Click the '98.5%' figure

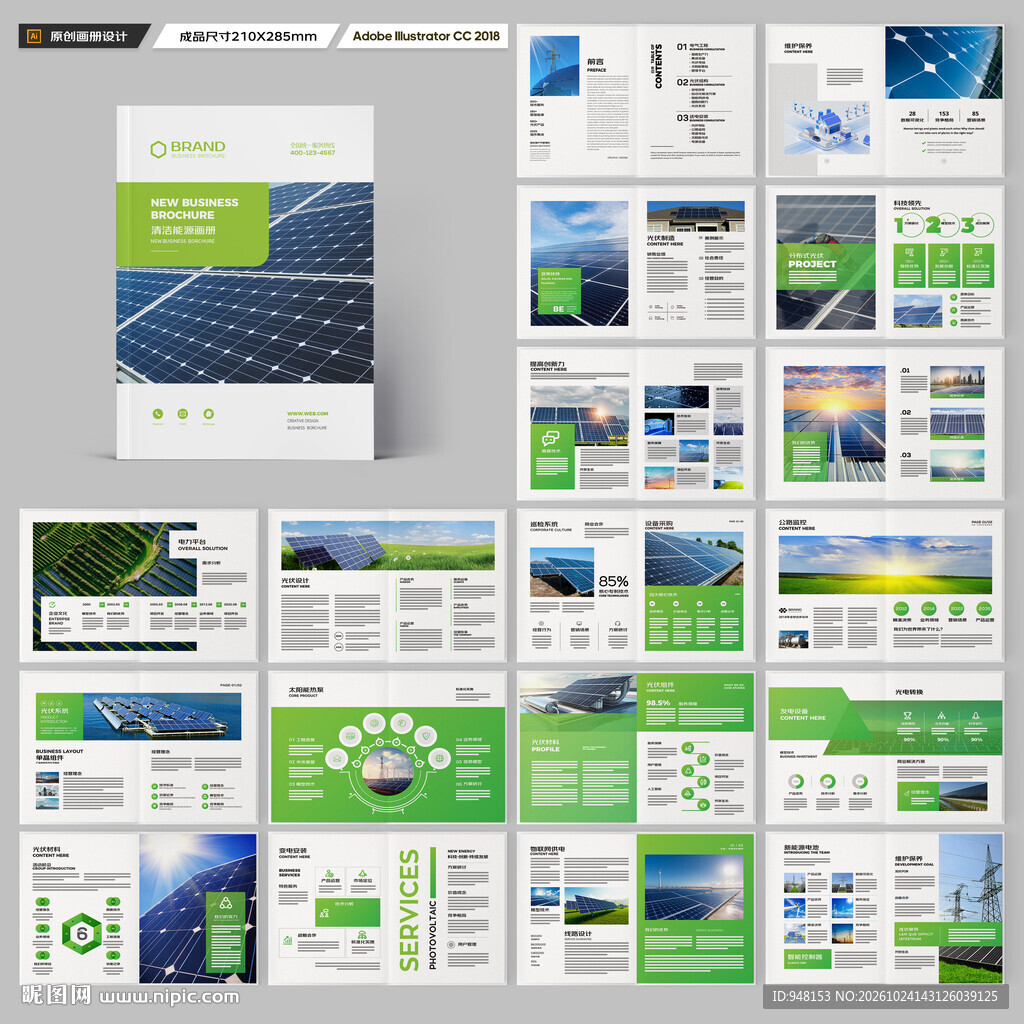click(658, 703)
